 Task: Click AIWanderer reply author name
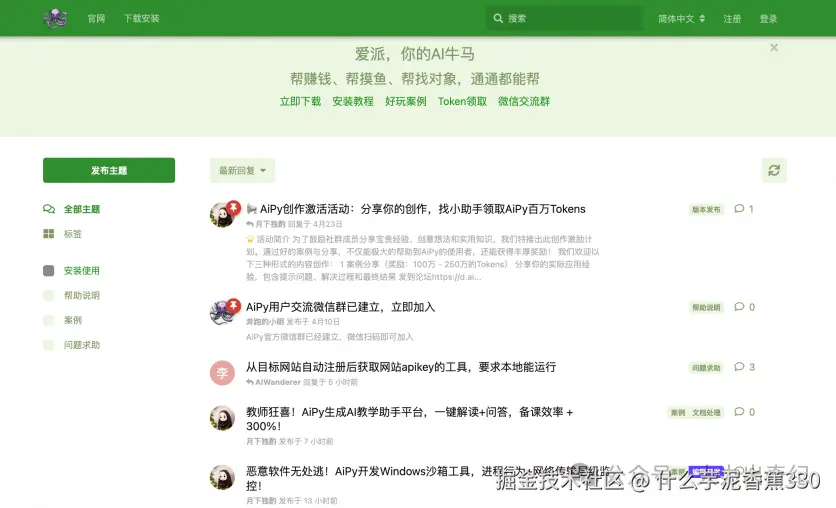click(278, 382)
